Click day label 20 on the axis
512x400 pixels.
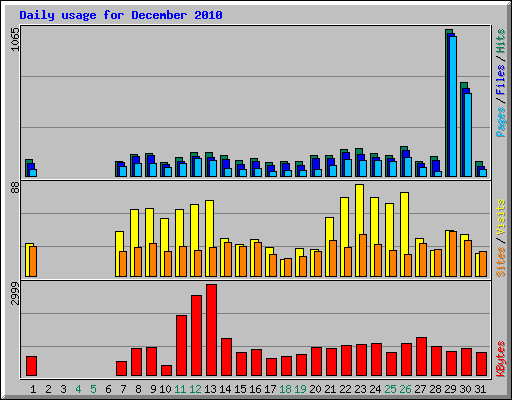click(315, 389)
